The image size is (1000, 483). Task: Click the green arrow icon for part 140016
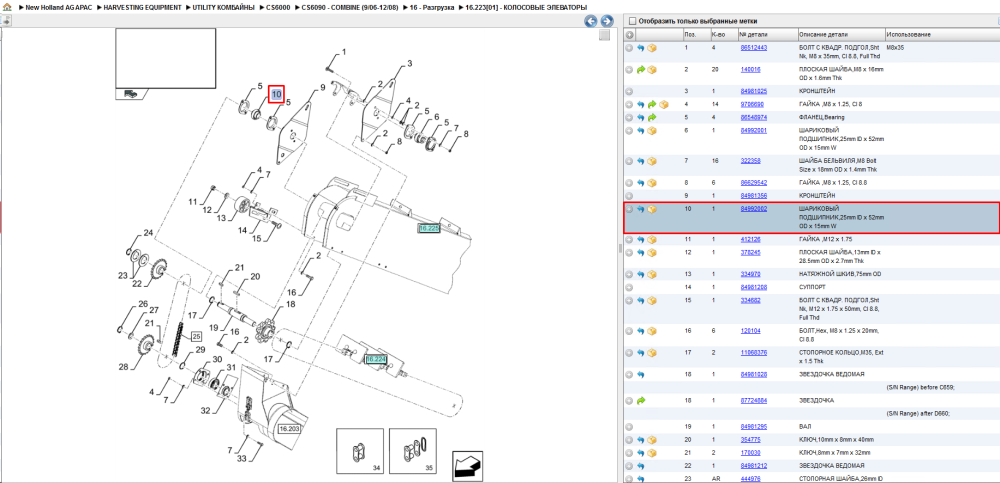pos(641,70)
